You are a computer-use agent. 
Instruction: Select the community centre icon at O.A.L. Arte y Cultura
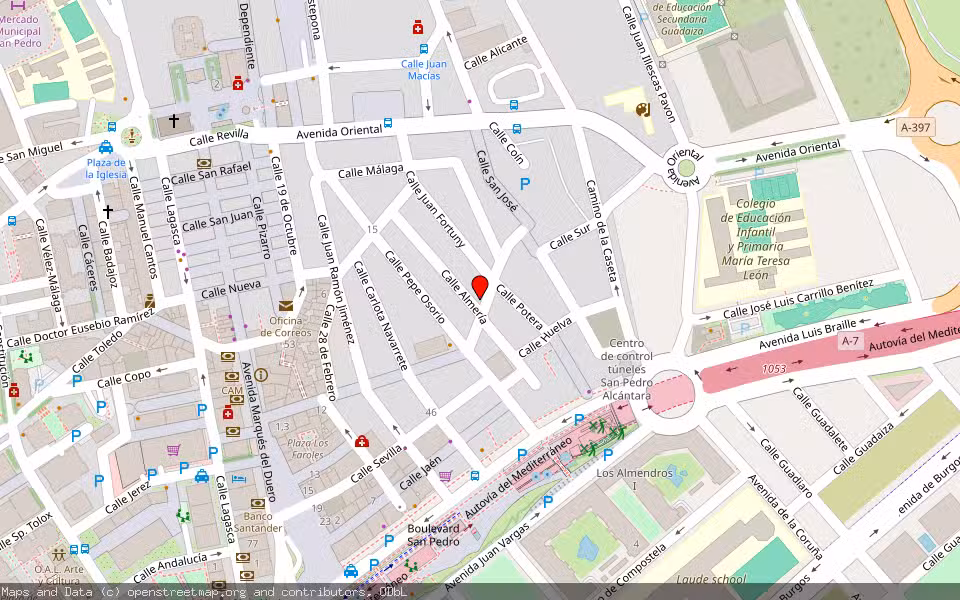(59, 555)
